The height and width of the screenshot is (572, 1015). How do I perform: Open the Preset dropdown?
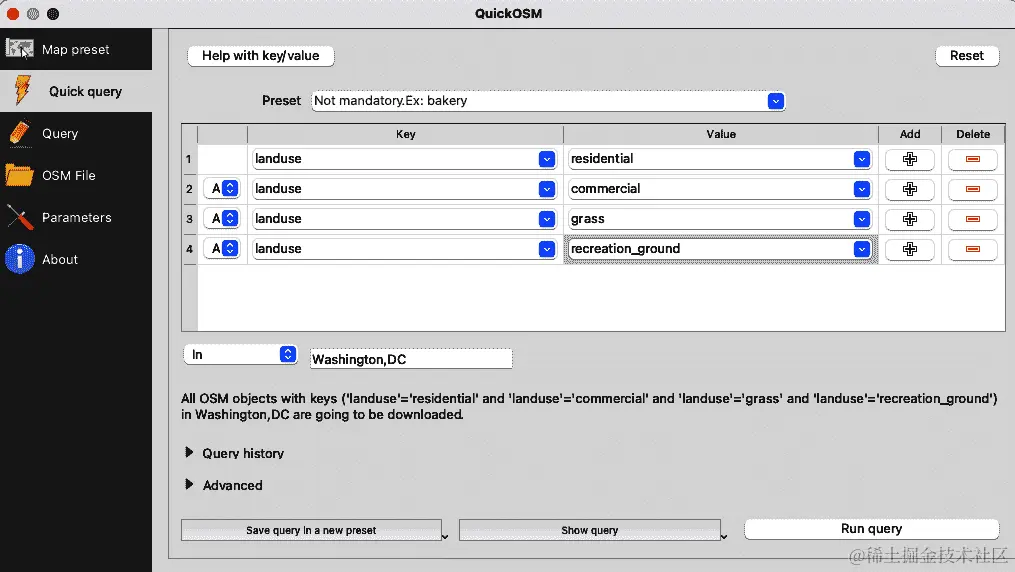point(775,101)
